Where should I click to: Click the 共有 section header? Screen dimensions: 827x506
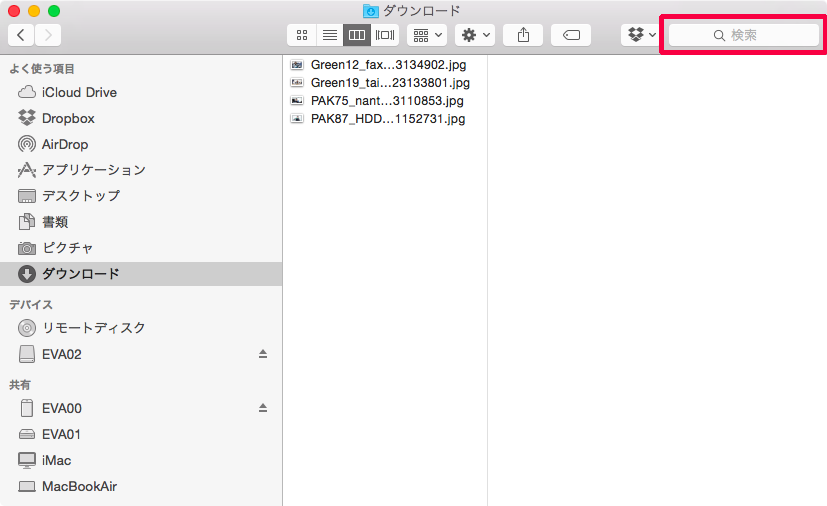[x=20, y=385]
